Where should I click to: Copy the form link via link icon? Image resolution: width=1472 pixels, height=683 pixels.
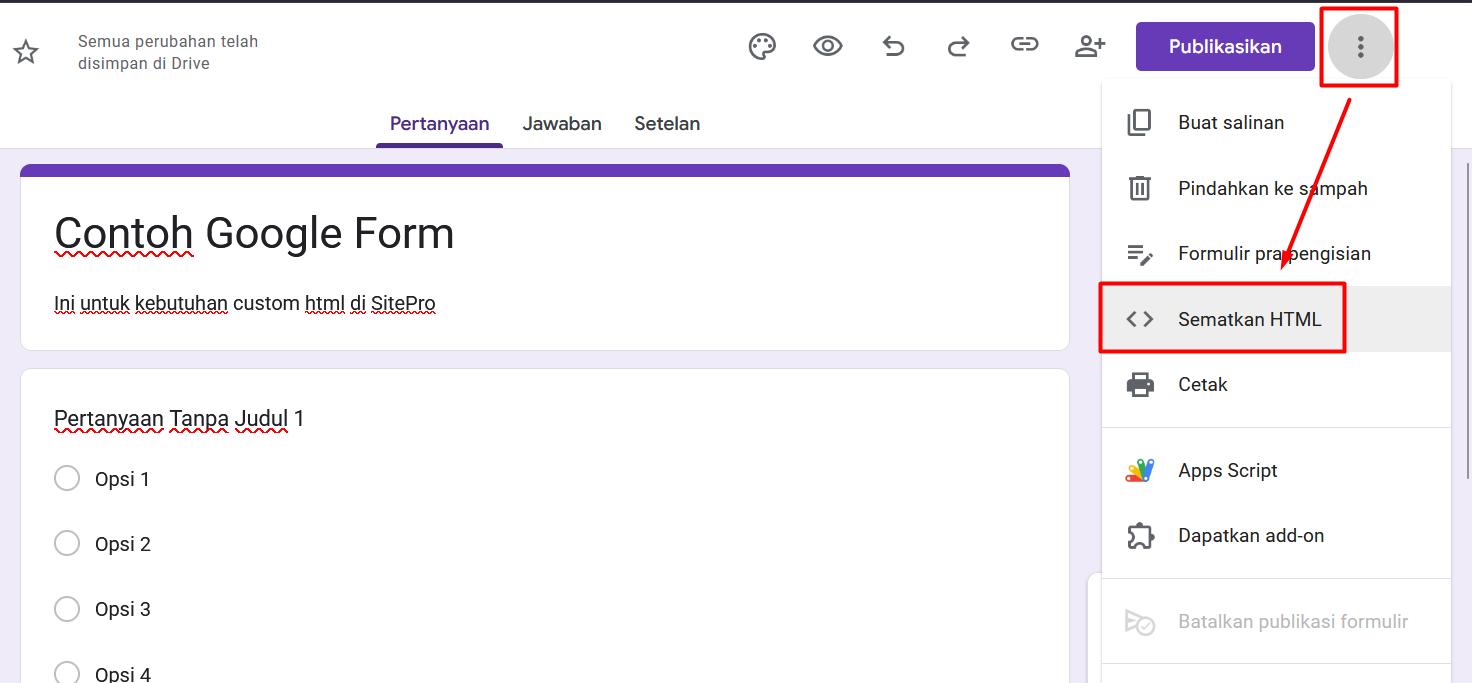tap(1024, 46)
